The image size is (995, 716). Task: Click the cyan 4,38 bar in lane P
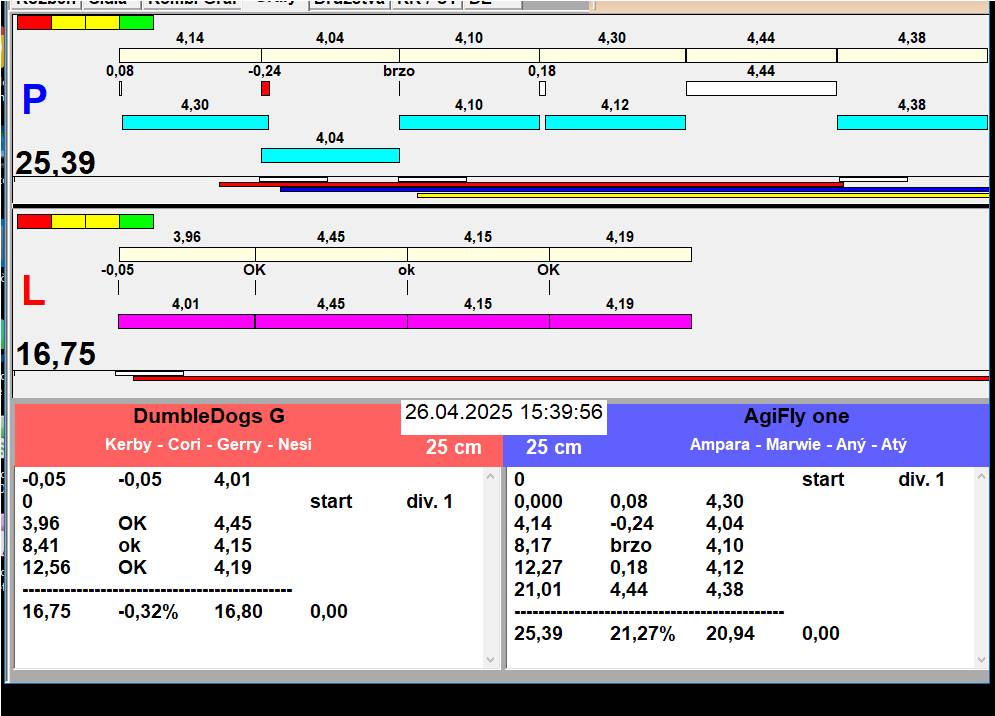click(912, 122)
